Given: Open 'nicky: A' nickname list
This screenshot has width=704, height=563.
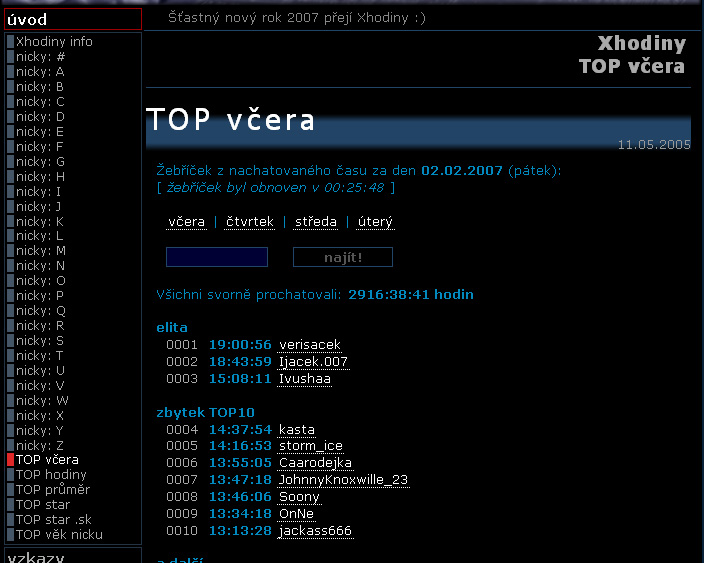Looking at the screenshot, I should (40, 72).
